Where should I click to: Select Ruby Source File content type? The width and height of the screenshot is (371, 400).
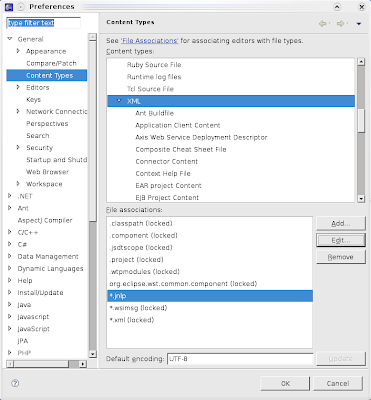click(x=154, y=65)
